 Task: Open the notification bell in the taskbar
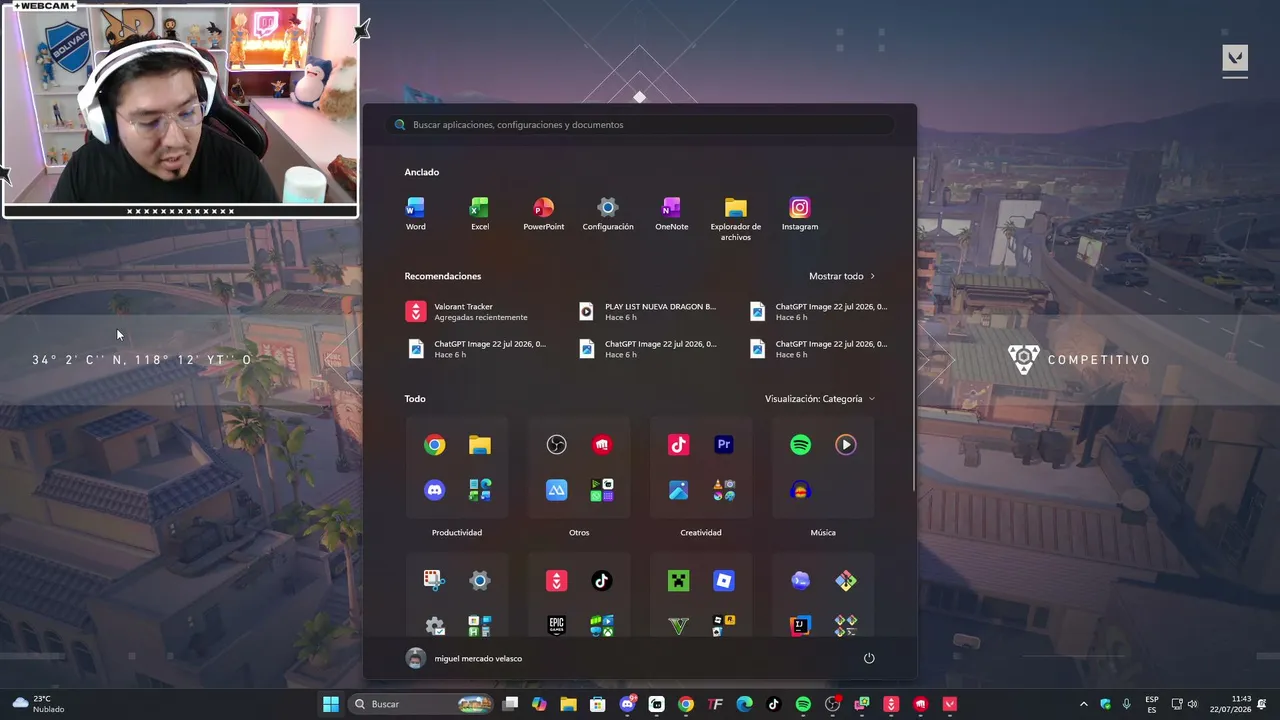tap(1264, 704)
